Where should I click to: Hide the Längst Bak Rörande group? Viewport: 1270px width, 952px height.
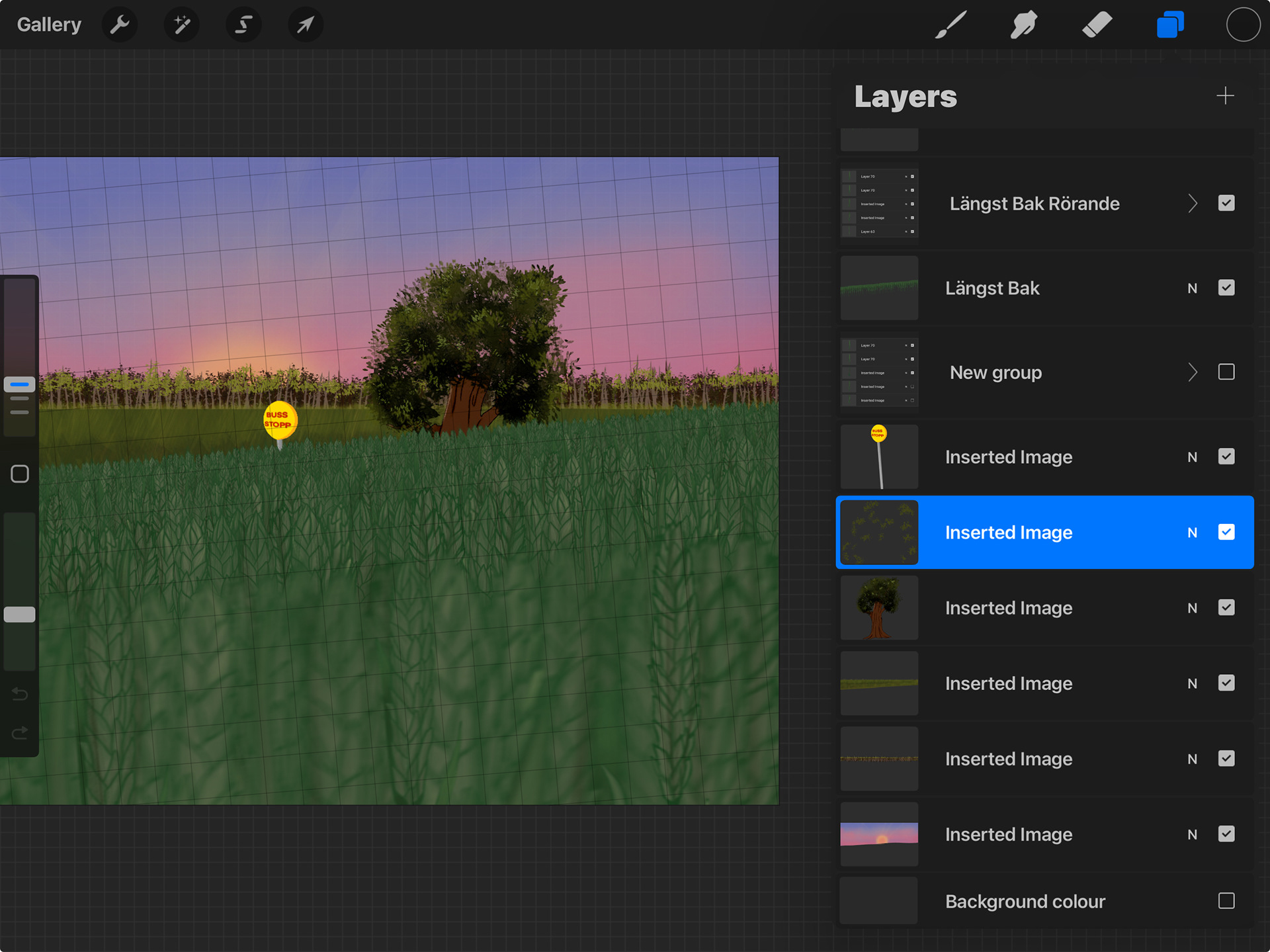pos(1226,203)
